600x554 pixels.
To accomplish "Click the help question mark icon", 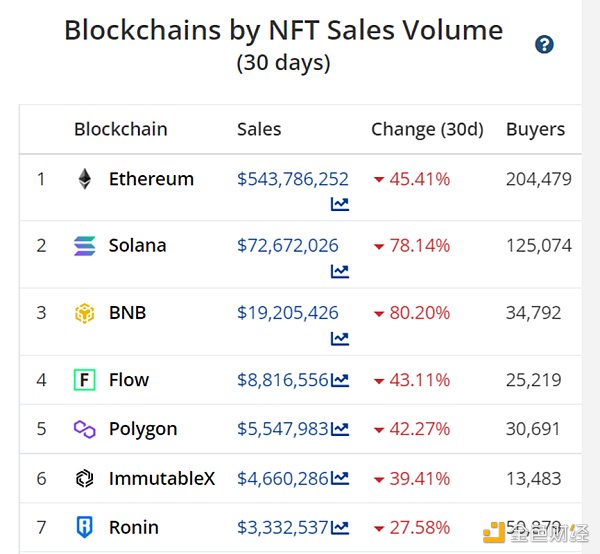I will click(544, 45).
